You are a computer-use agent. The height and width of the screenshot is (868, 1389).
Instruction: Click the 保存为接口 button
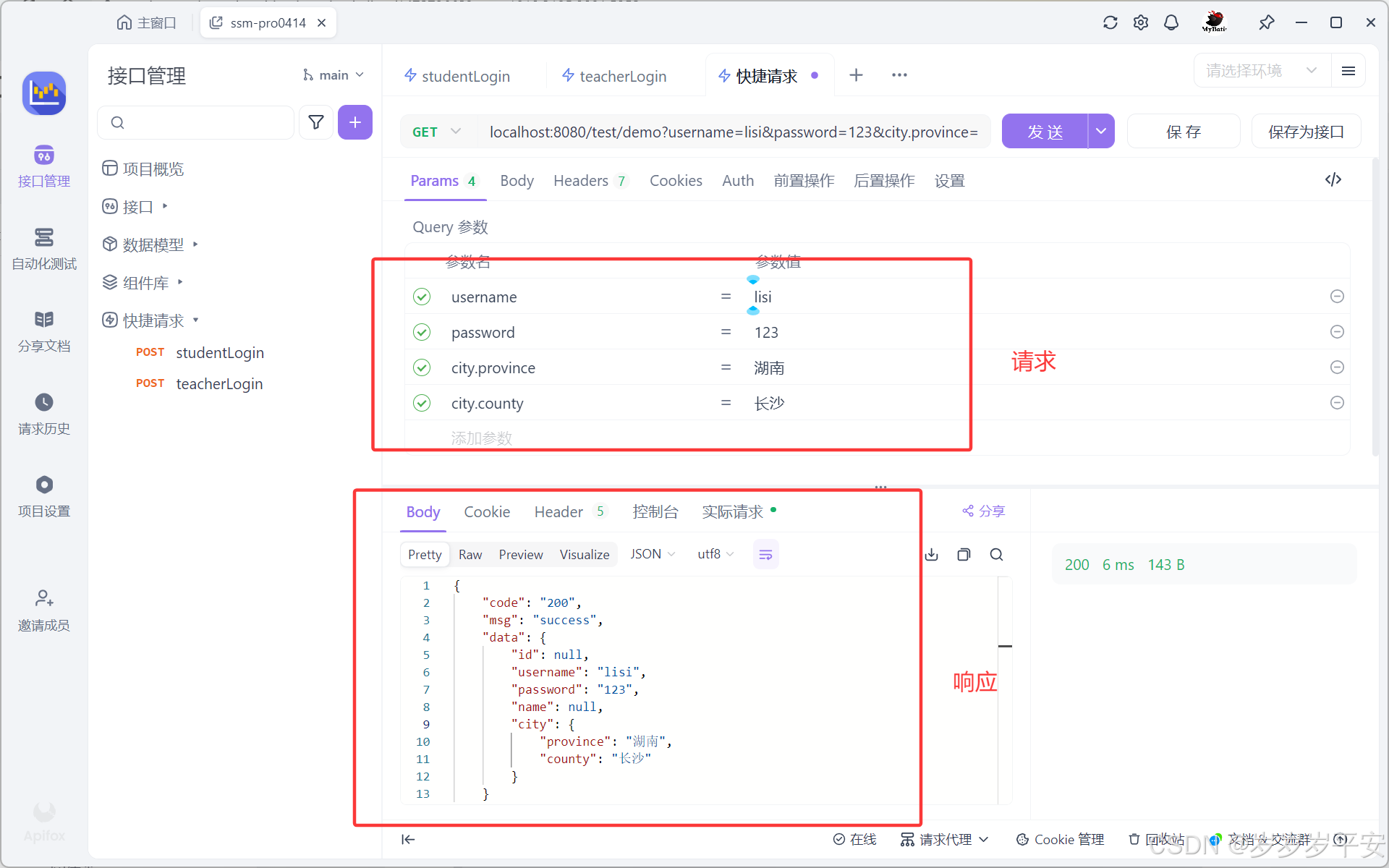click(1306, 132)
